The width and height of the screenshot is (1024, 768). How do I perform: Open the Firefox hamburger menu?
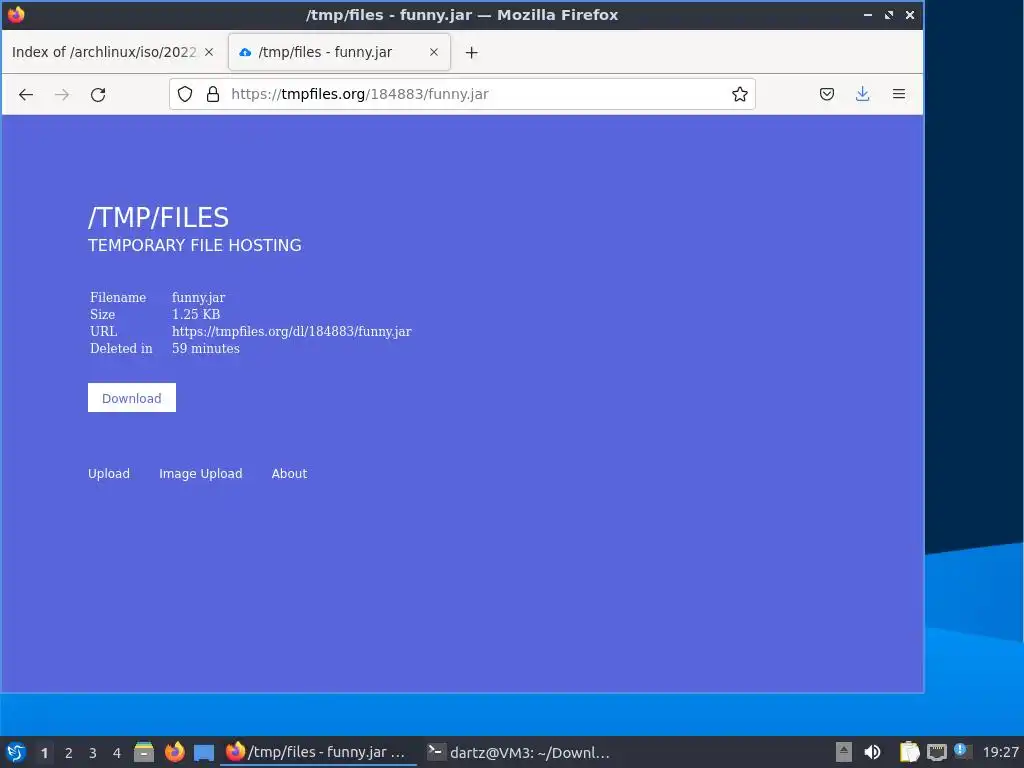coord(899,94)
